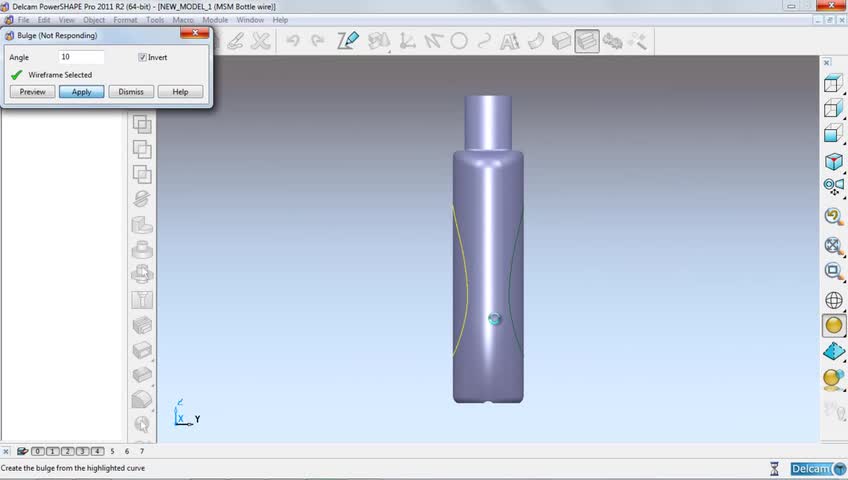Click the bottom boolean solid icon in the sidebar
Image resolution: width=848 pixels, height=480 pixels.
point(142,174)
